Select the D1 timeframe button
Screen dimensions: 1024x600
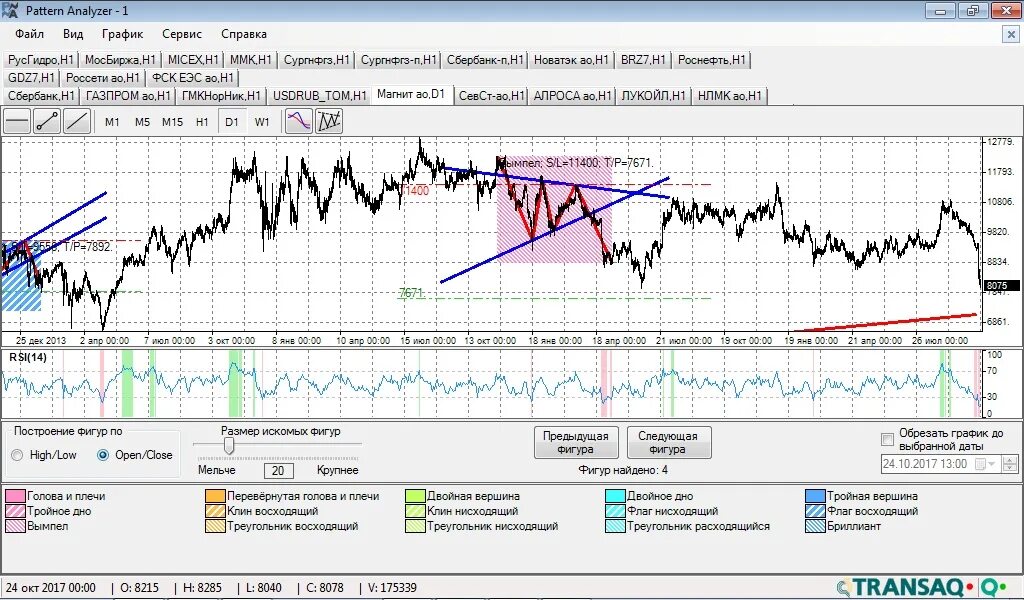(x=232, y=122)
